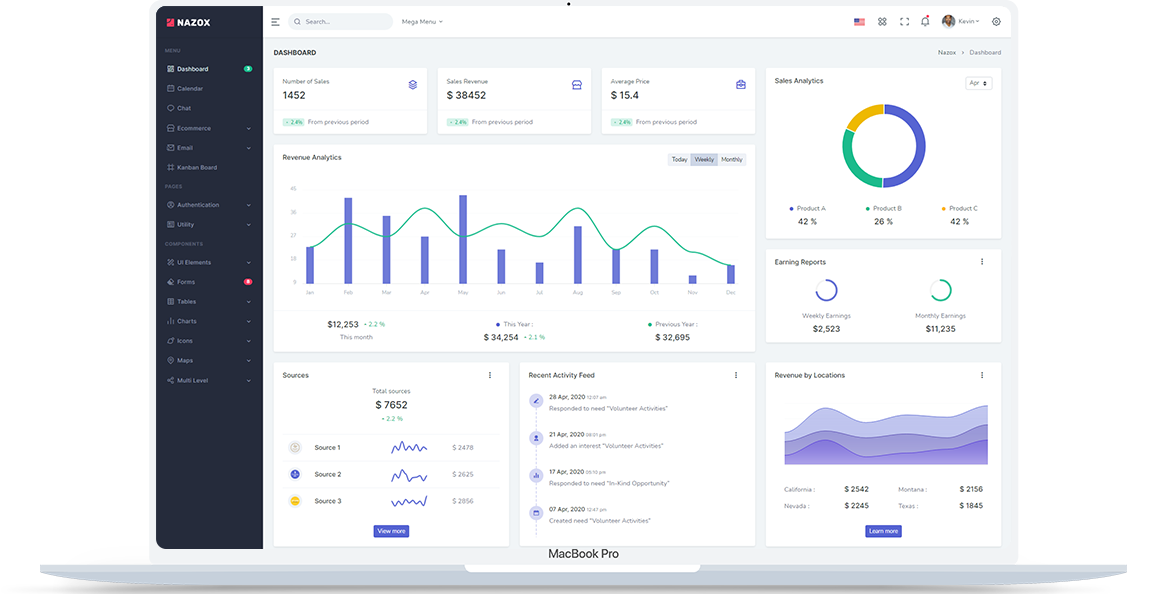The height and width of the screenshot is (594, 1175).
Task: Click the hamburger menu toggle icon
Action: [276, 21]
